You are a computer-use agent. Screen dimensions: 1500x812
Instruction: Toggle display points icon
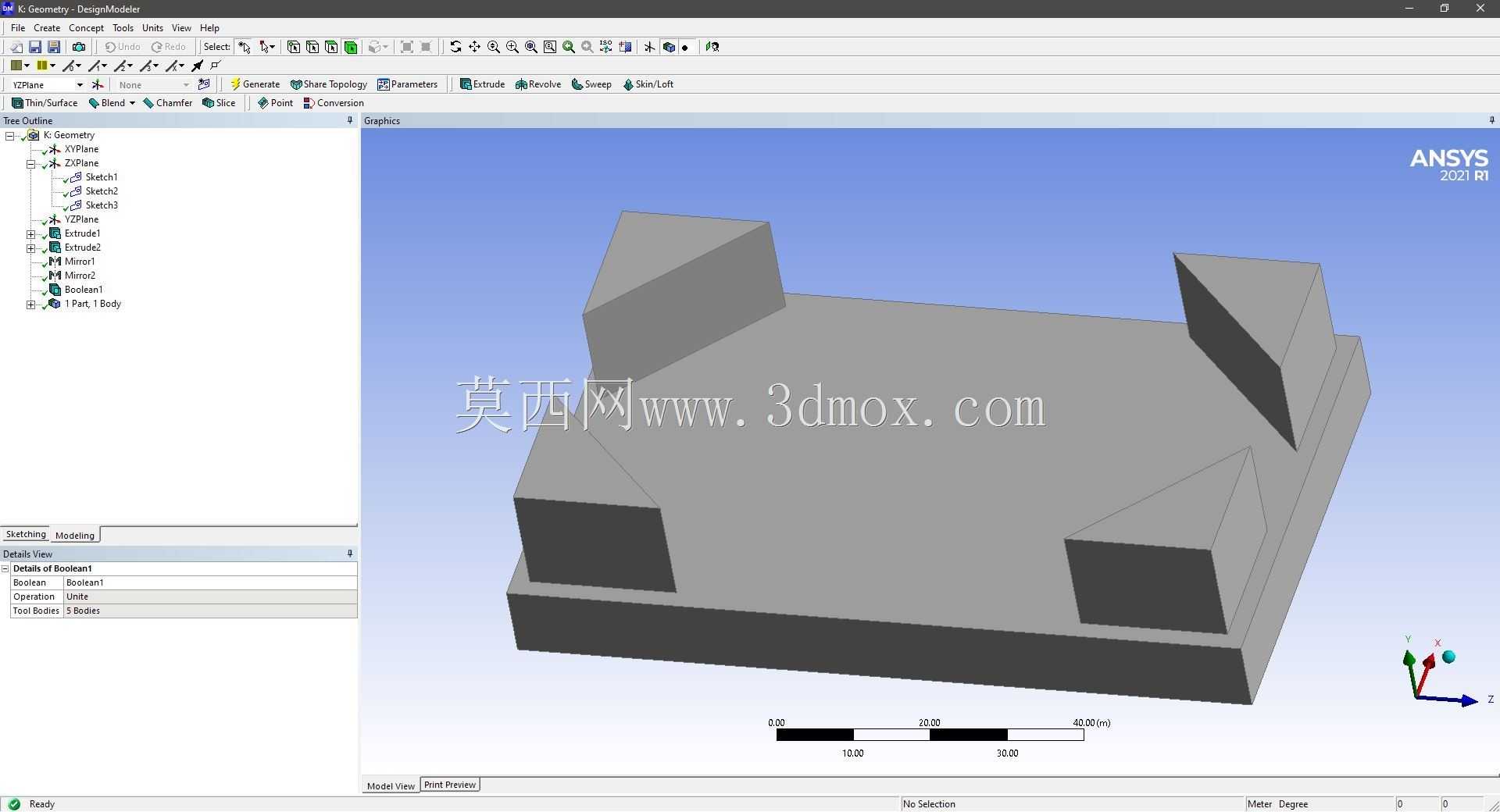[x=685, y=47]
